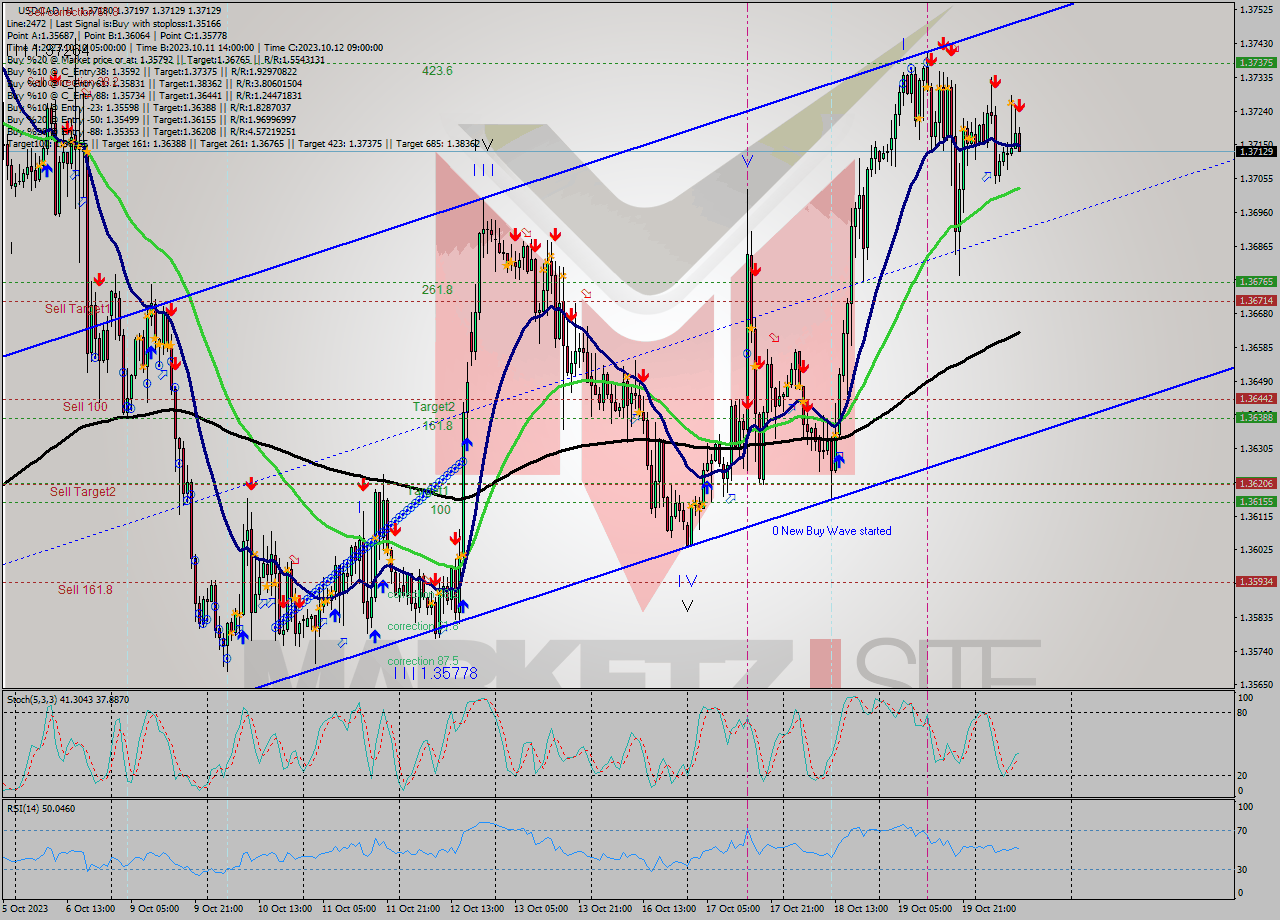The width and height of the screenshot is (1280, 920).
Task: Click the 'correction 87.5' label
Action: point(423,661)
